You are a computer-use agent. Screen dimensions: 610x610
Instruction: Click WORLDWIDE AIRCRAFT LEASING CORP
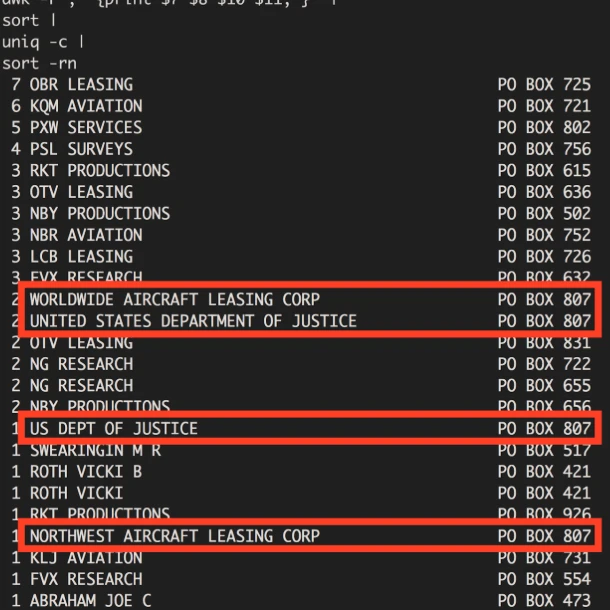tap(175, 299)
